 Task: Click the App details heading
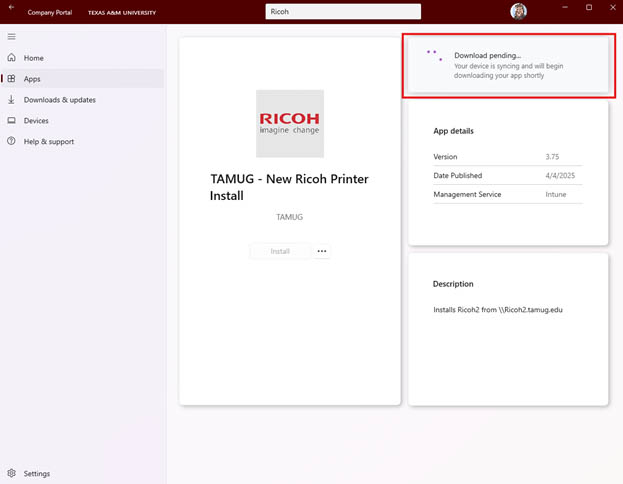(453, 131)
